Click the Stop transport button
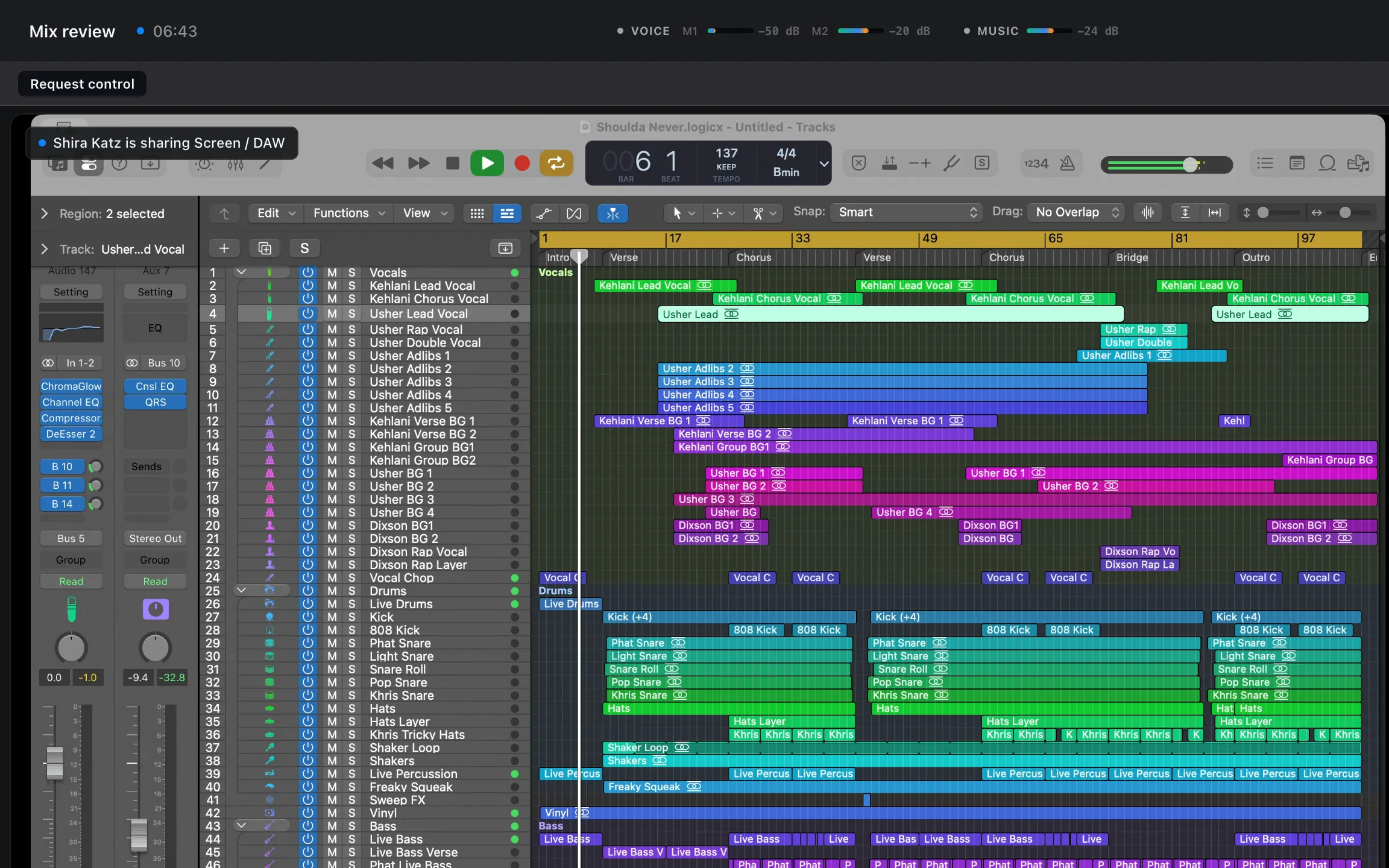The height and width of the screenshot is (868, 1389). (x=452, y=163)
